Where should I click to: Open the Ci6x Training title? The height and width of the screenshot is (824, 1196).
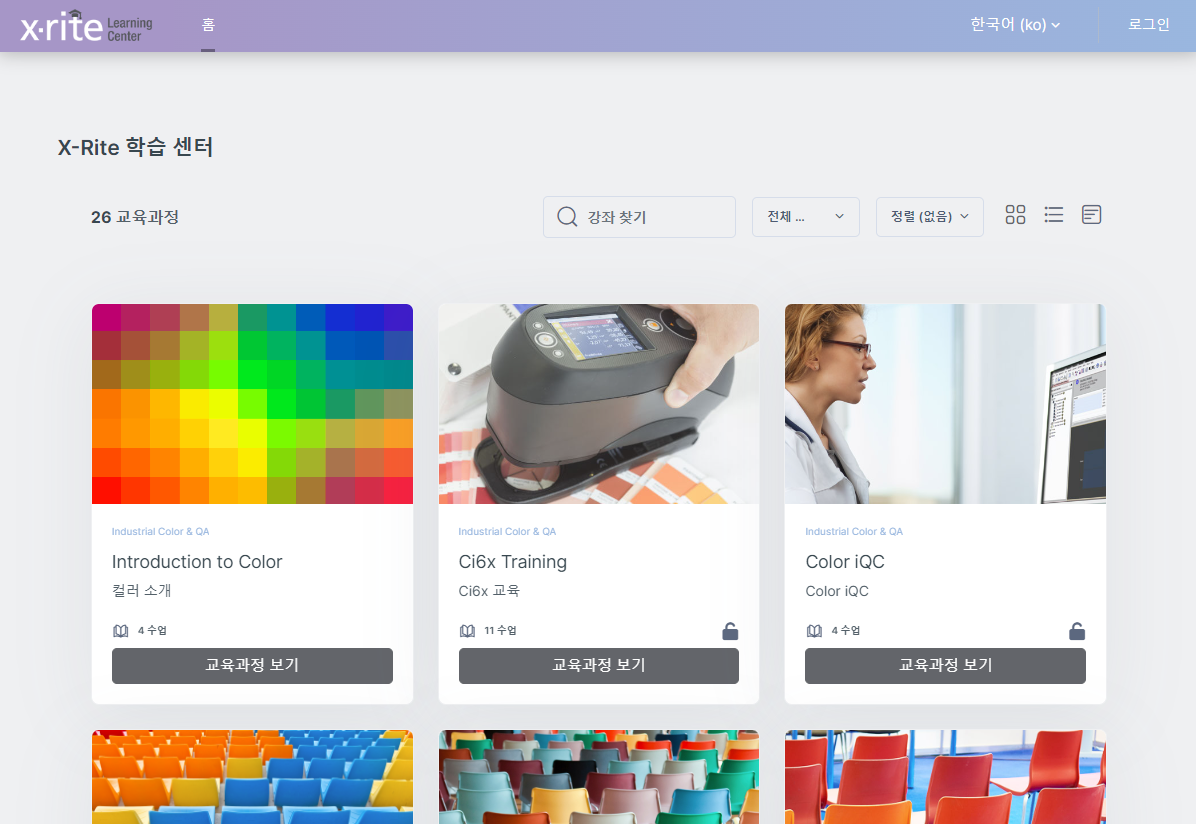tap(513, 562)
